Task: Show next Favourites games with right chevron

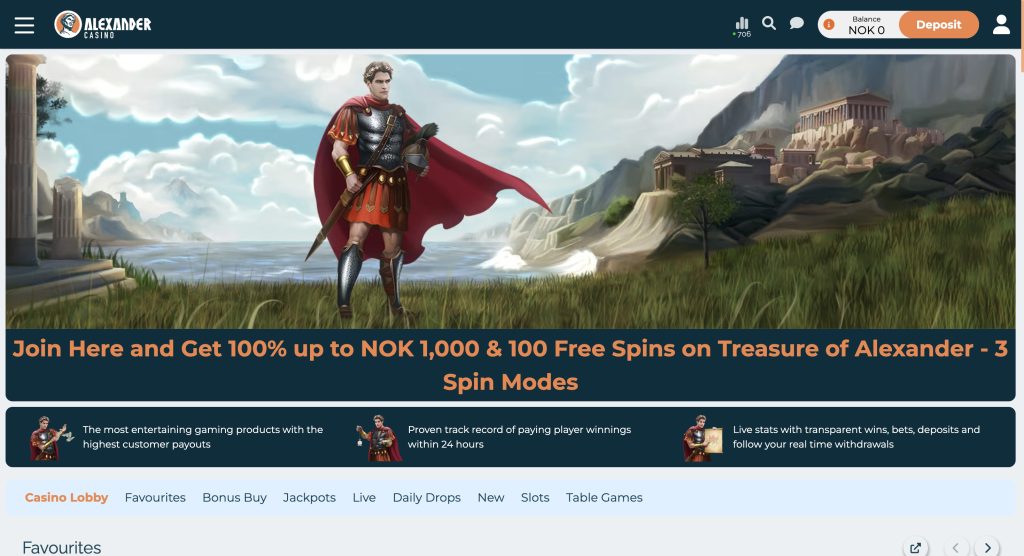Action: click(x=987, y=548)
